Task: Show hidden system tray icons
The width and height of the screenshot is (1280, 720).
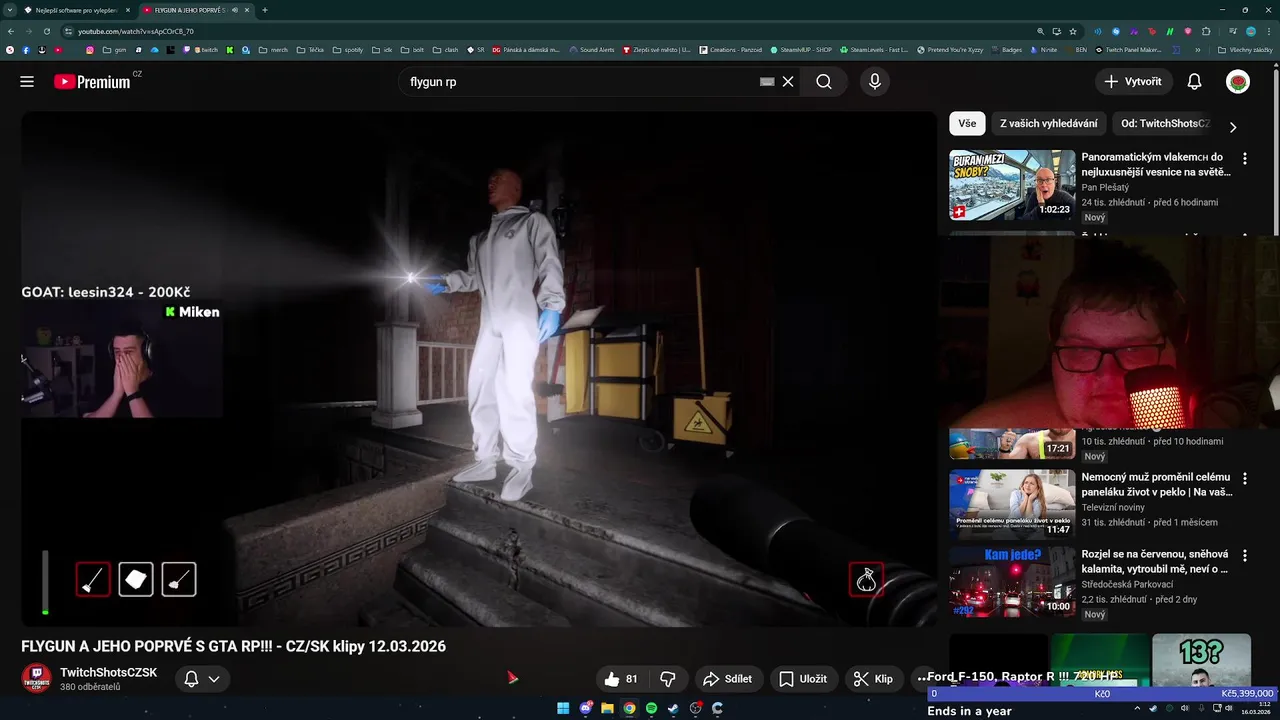Action: [1137, 708]
